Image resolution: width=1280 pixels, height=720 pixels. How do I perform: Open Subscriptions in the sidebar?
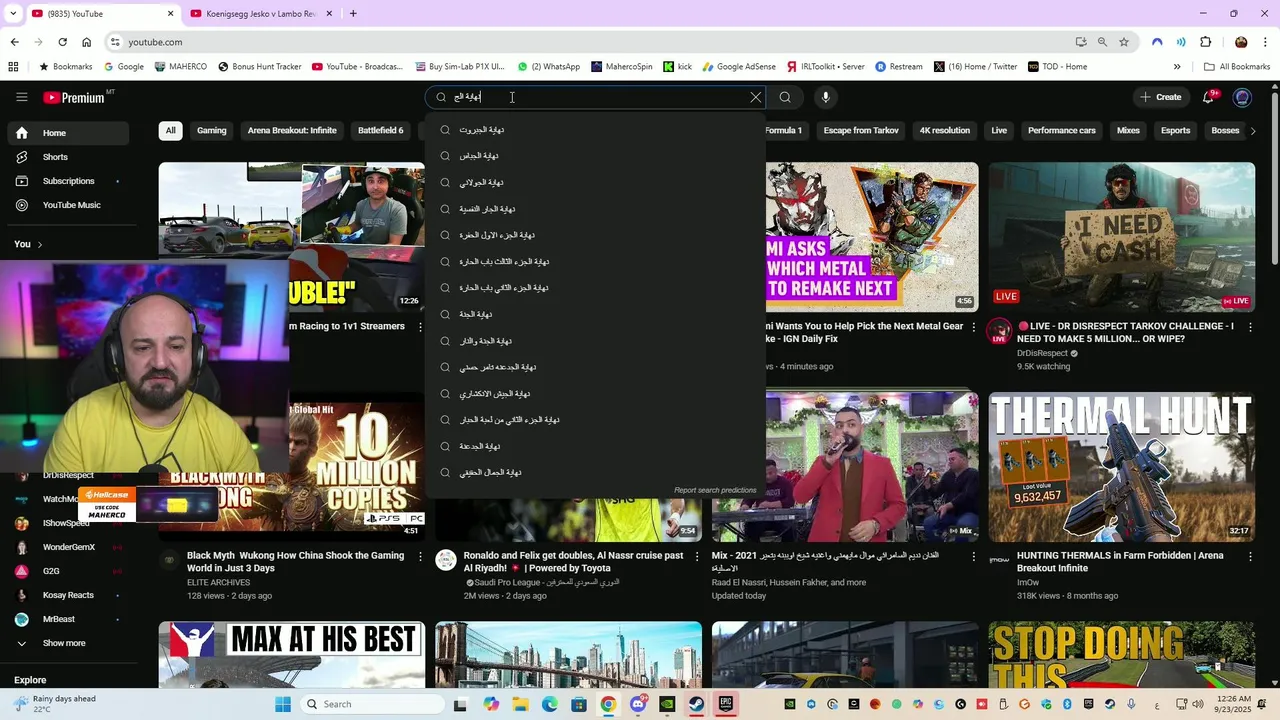point(68,181)
